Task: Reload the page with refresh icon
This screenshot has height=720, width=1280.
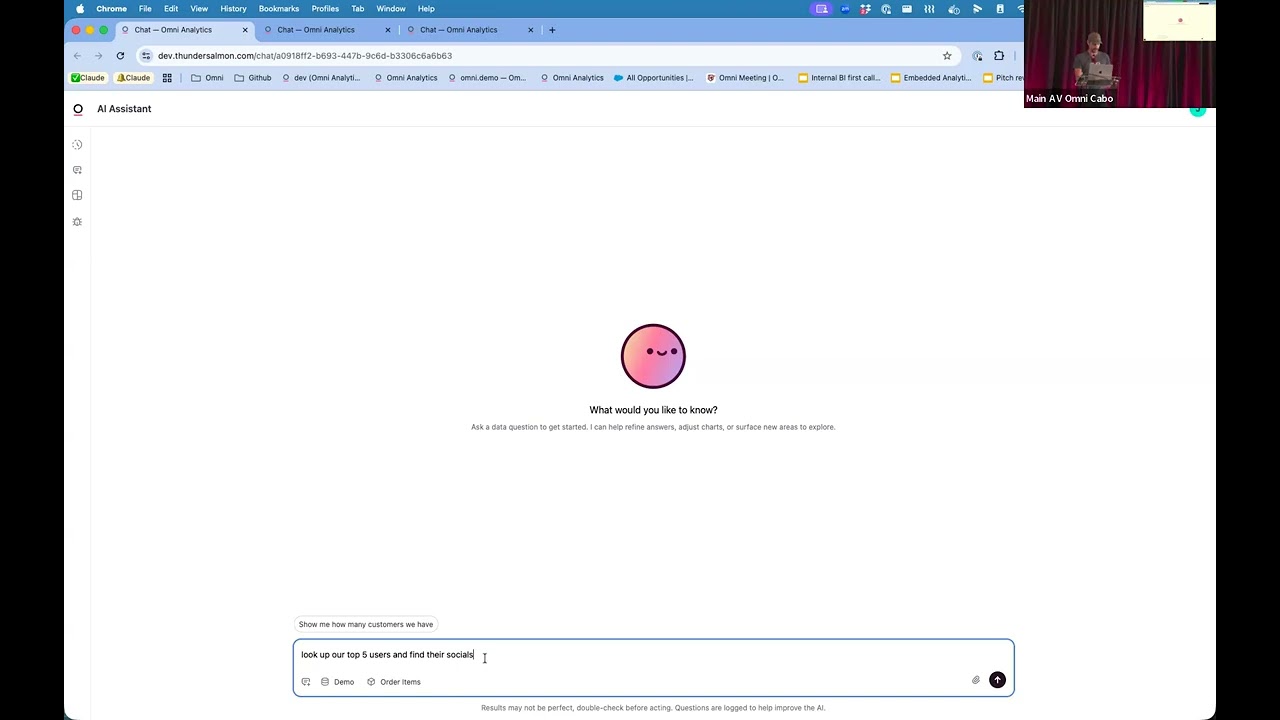Action: pyautogui.click(x=120, y=56)
